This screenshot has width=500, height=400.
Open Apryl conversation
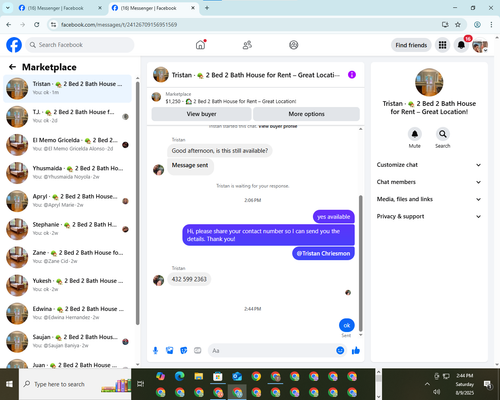pos(67,201)
